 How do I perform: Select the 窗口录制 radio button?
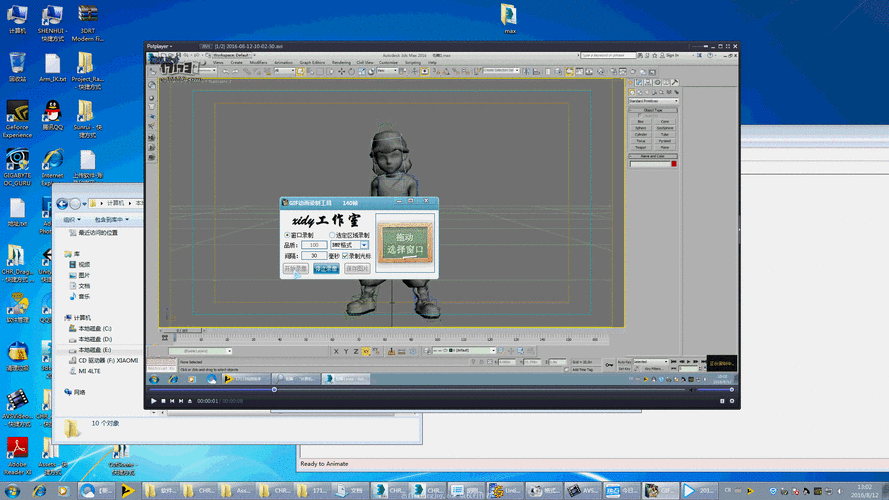click(287, 235)
